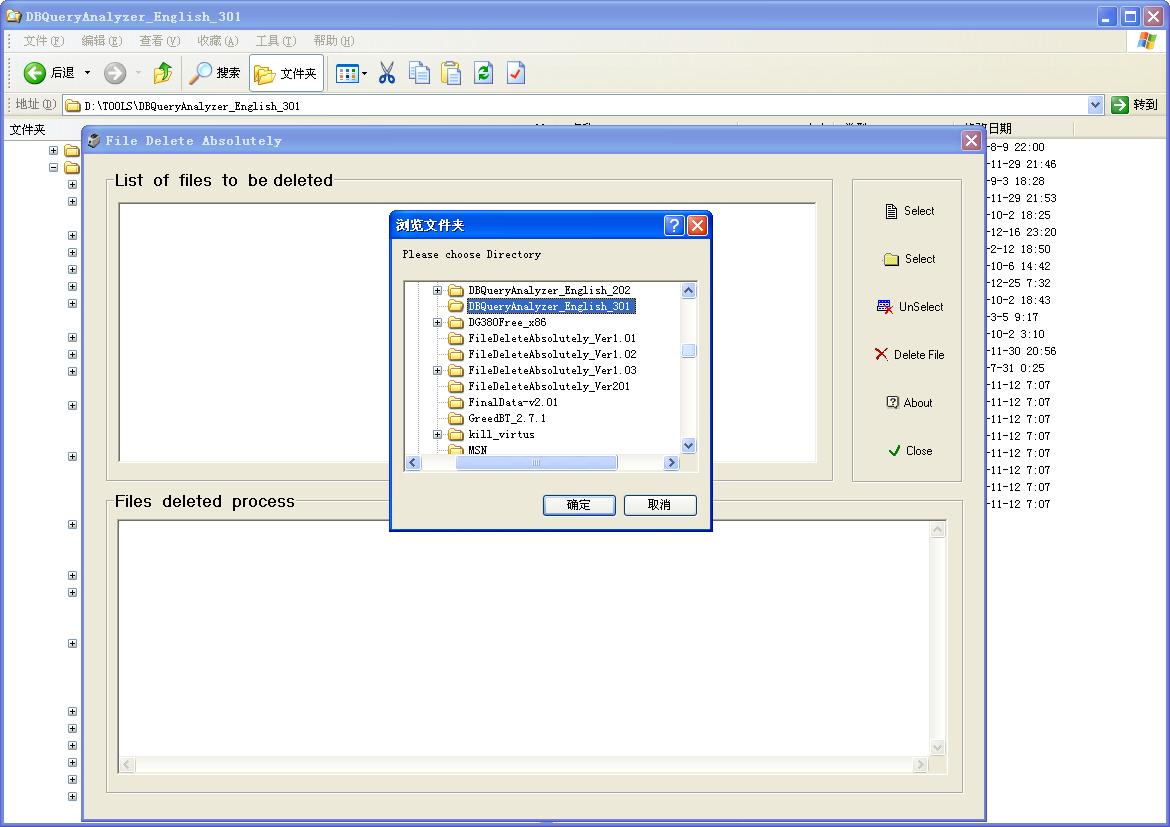This screenshot has width=1170, height=827.
Task: Click the Paste clipboard icon
Action: [451, 72]
